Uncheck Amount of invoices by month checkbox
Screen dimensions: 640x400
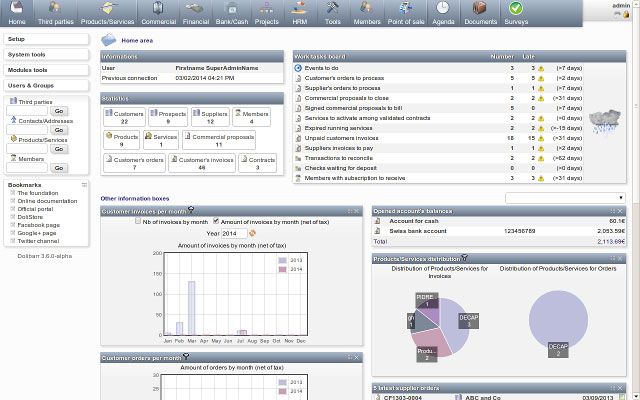(216, 221)
